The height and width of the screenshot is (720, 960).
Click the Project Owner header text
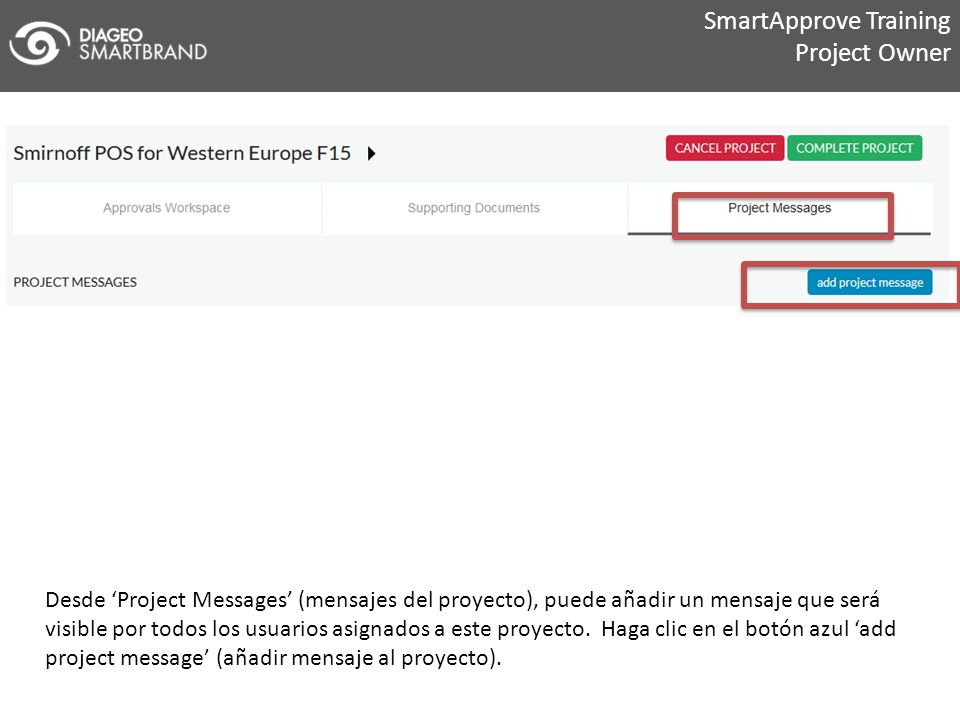pyautogui.click(x=872, y=53)
